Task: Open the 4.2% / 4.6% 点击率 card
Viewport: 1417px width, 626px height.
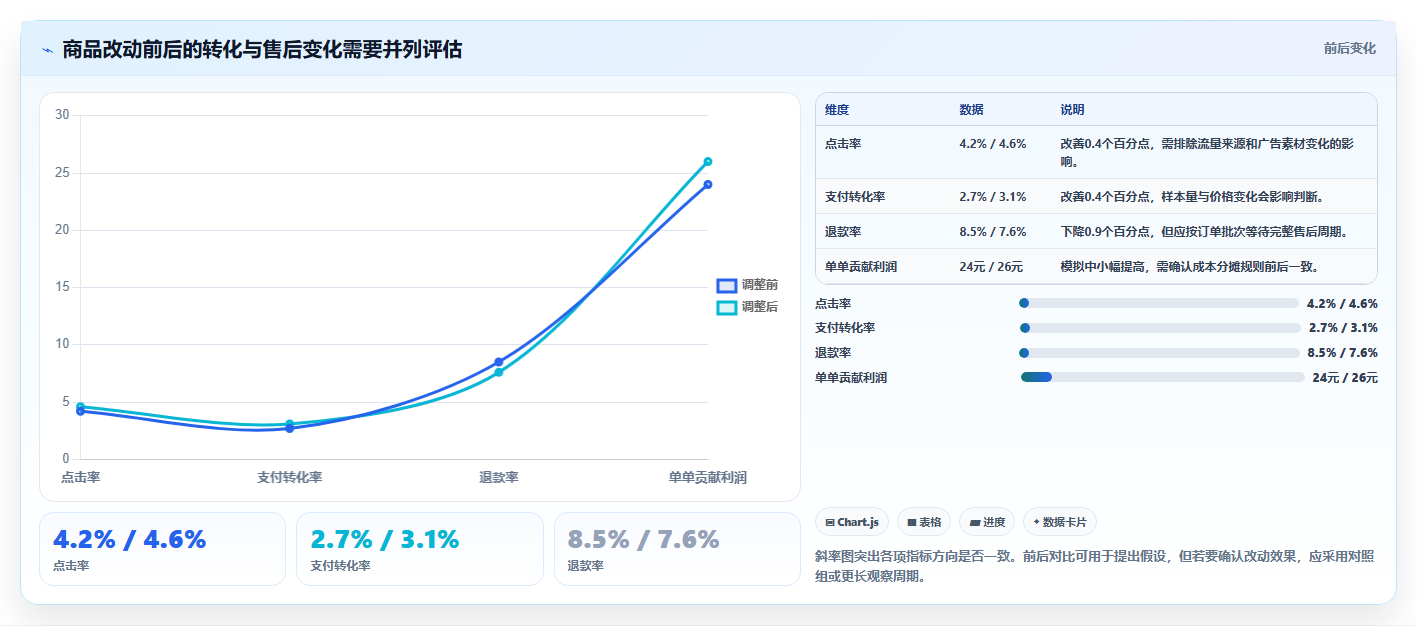Action: tap(162, 549)
